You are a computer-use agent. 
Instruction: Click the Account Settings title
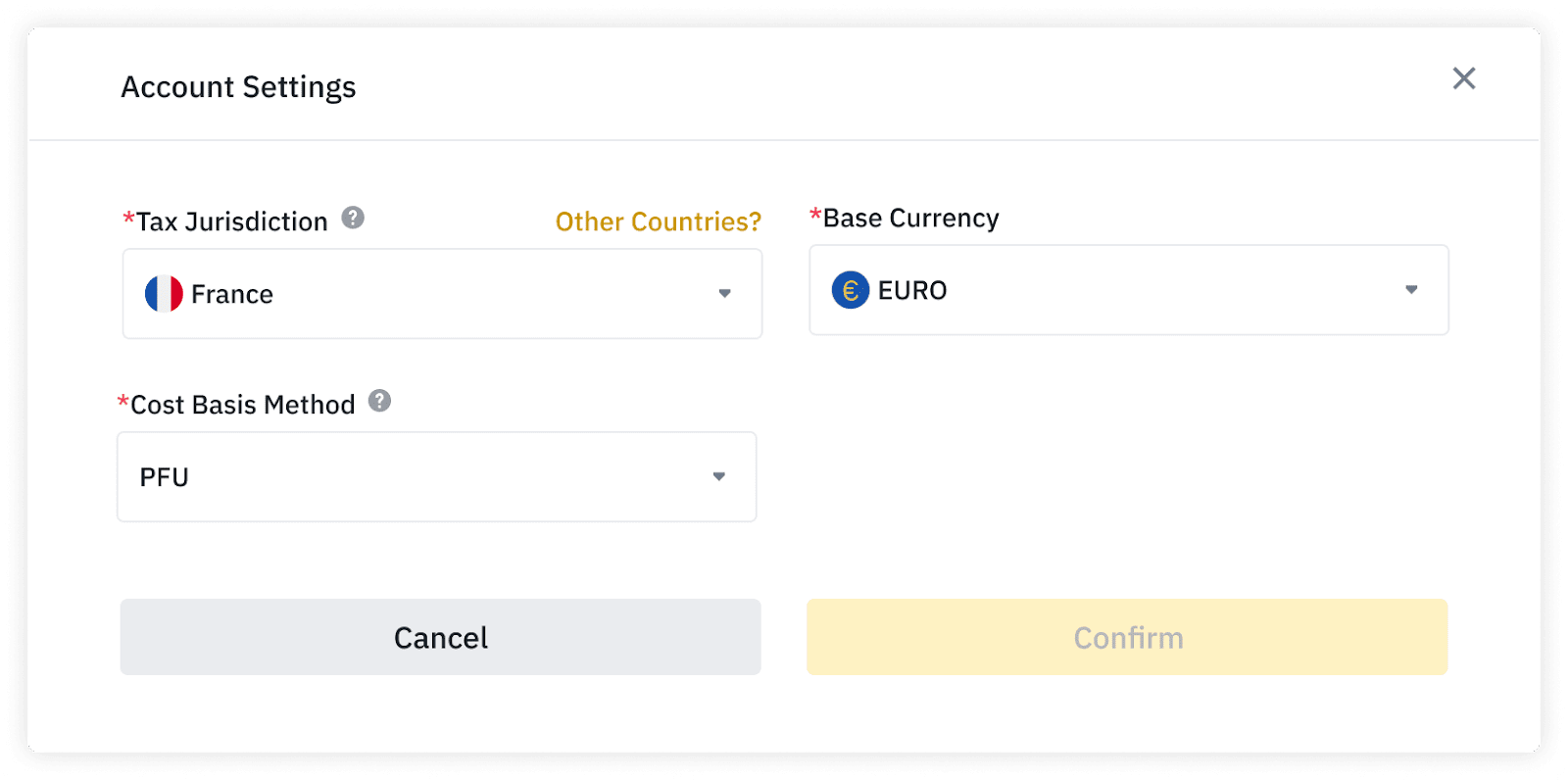tap(238, 87)
